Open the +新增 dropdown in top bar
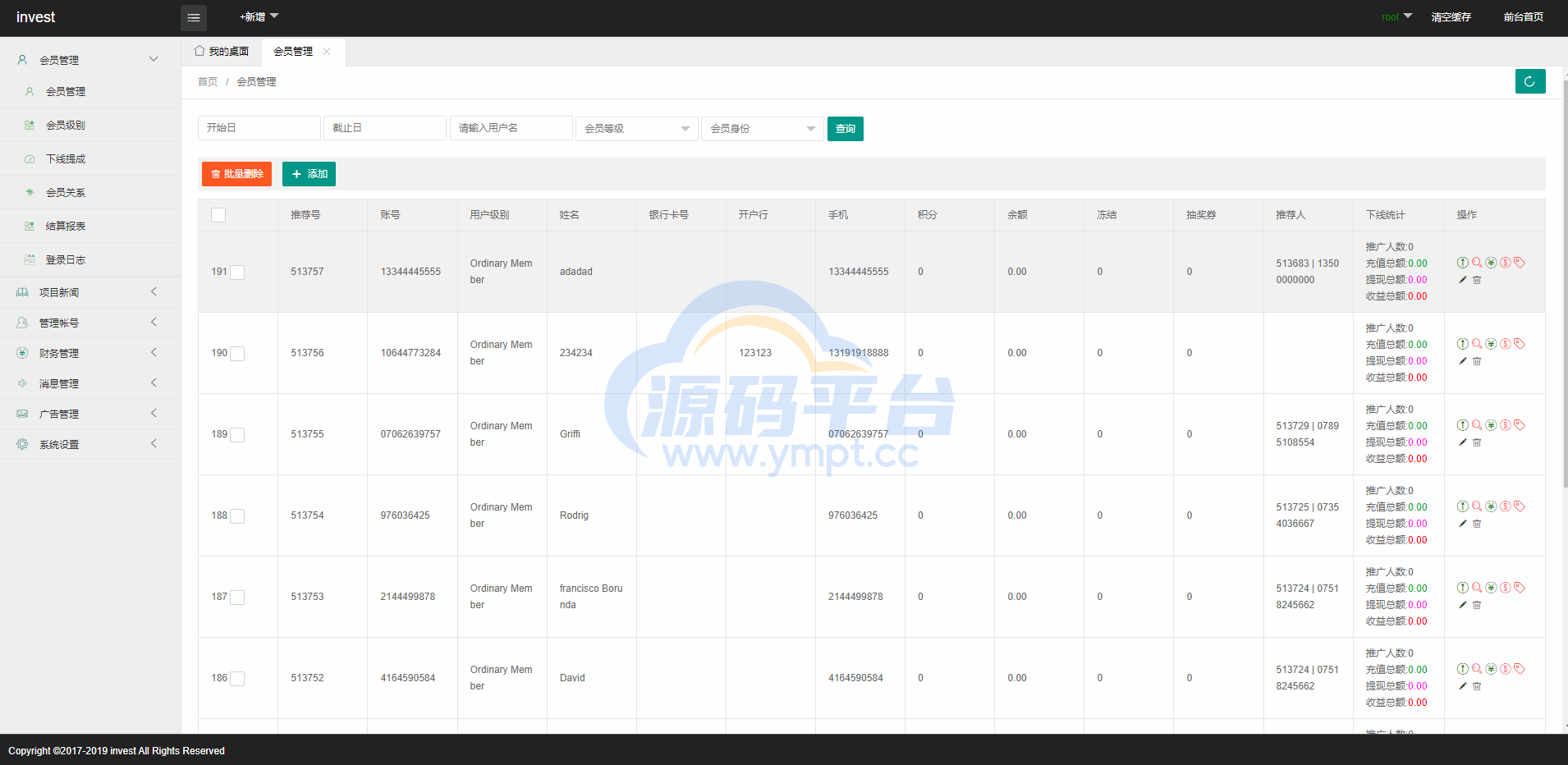 click(259, 16)
